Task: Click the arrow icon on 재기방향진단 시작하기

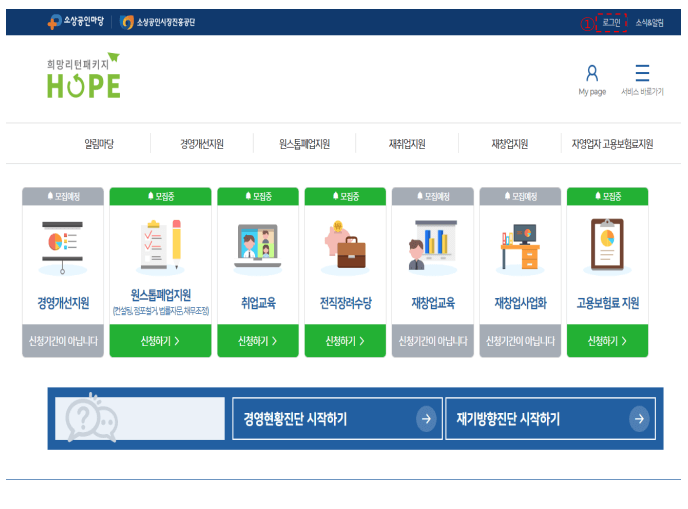Action: pos(639,419)
